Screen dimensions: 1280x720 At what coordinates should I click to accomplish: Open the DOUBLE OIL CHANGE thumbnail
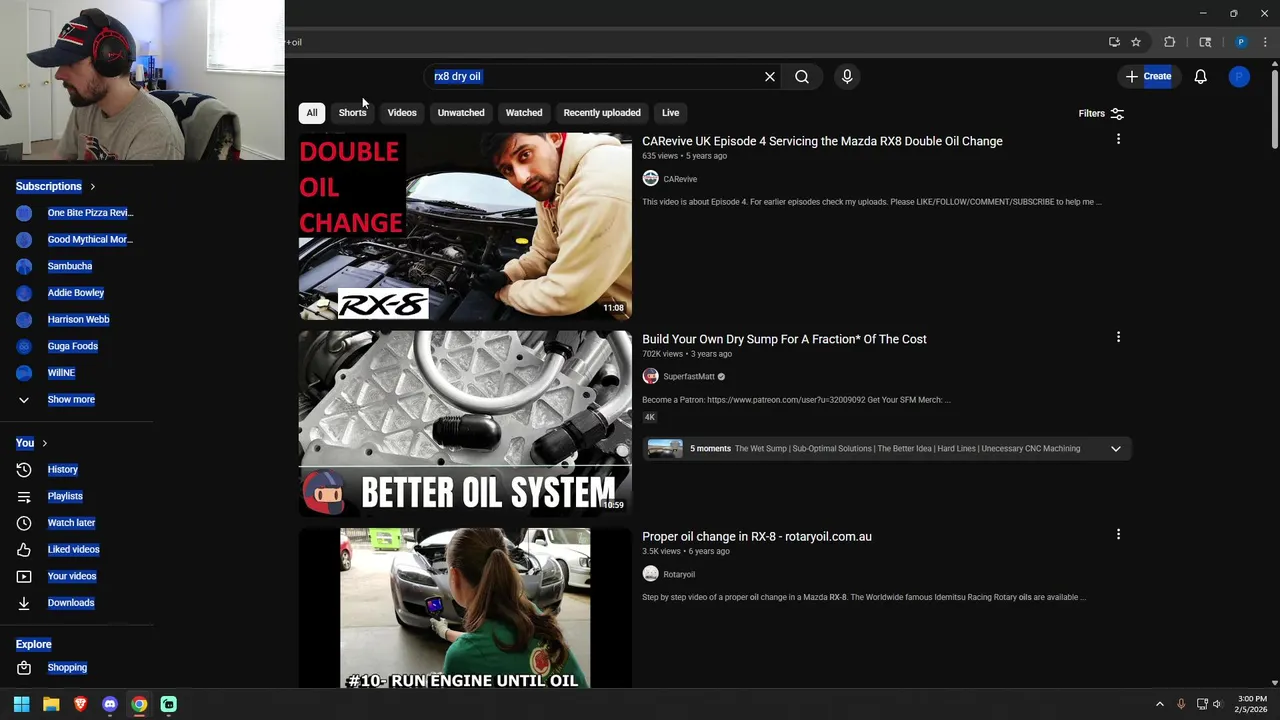coord(465,227)
